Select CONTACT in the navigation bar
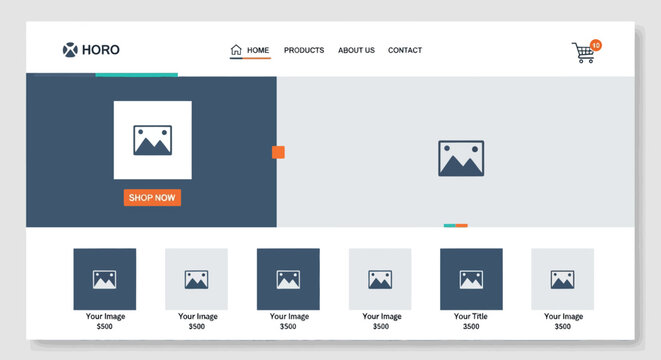The height and width of the screenshot is (360, 661). [405, 50]
